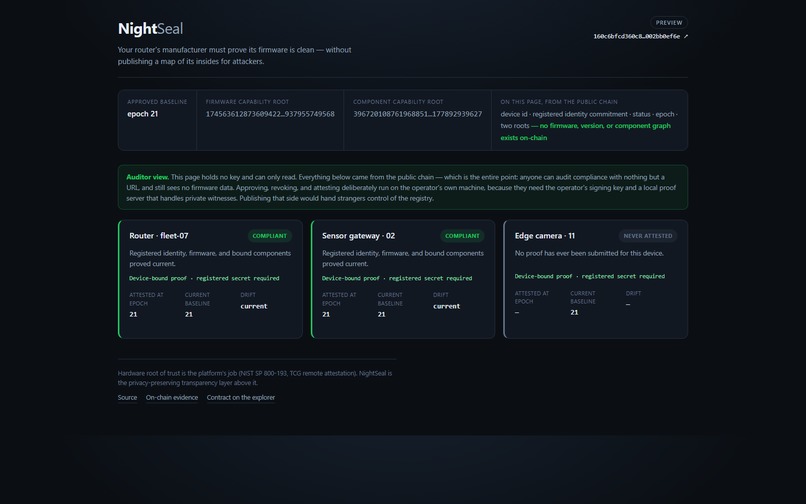Image resolution: width=806 pixels, height=504 pixels.
Task: Click 'No proof has ever been submitted' text
Action: [589, 253]
